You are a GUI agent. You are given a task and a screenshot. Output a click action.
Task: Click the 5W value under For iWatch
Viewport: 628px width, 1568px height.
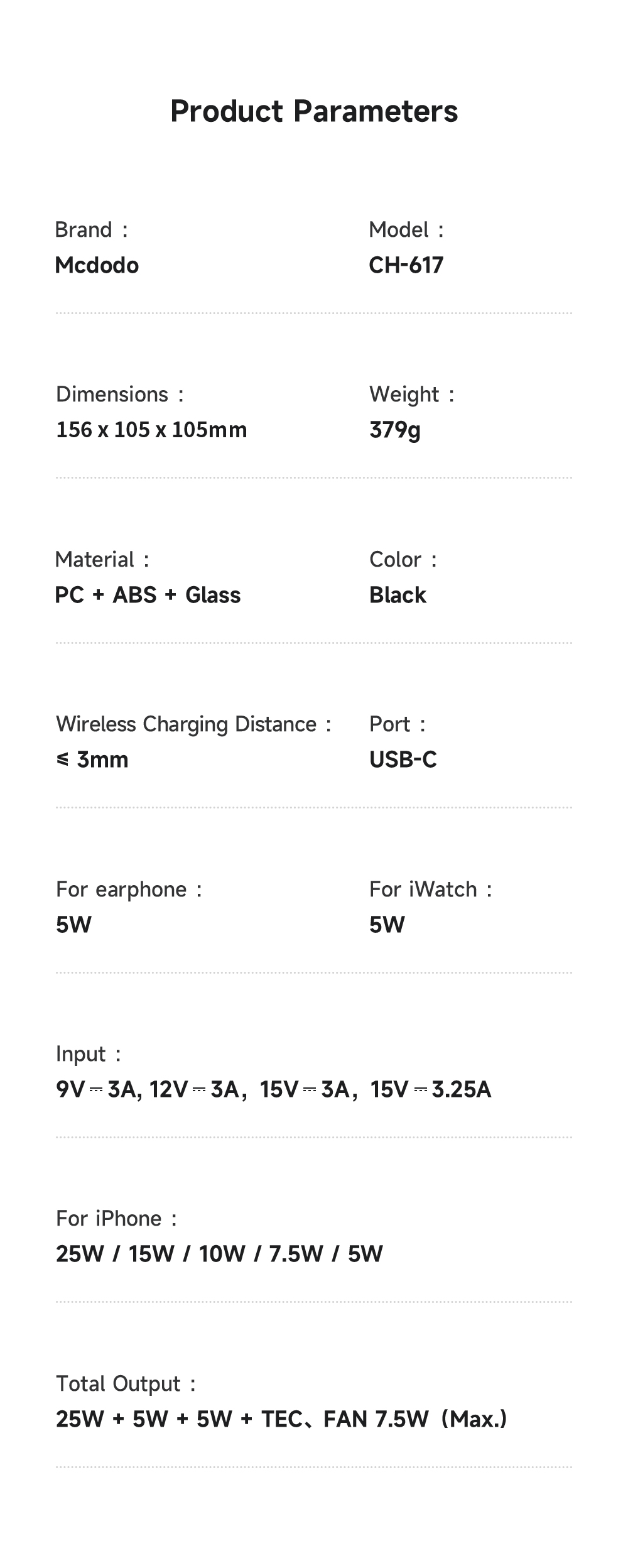pyautogui.click(x=387, y=925)
